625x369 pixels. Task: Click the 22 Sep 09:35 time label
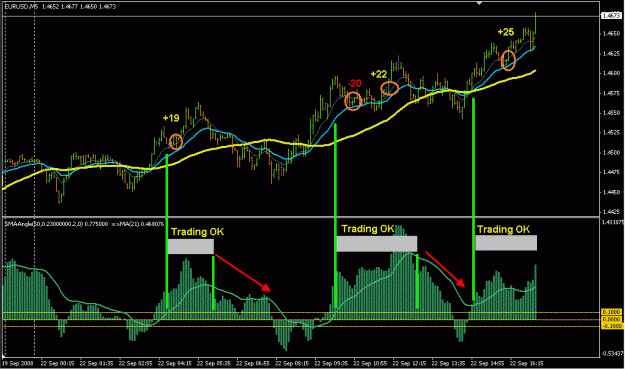(331, 363)
